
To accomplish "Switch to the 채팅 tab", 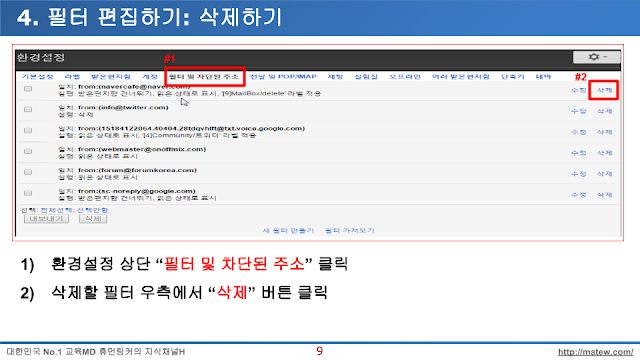I will point(335,77).
